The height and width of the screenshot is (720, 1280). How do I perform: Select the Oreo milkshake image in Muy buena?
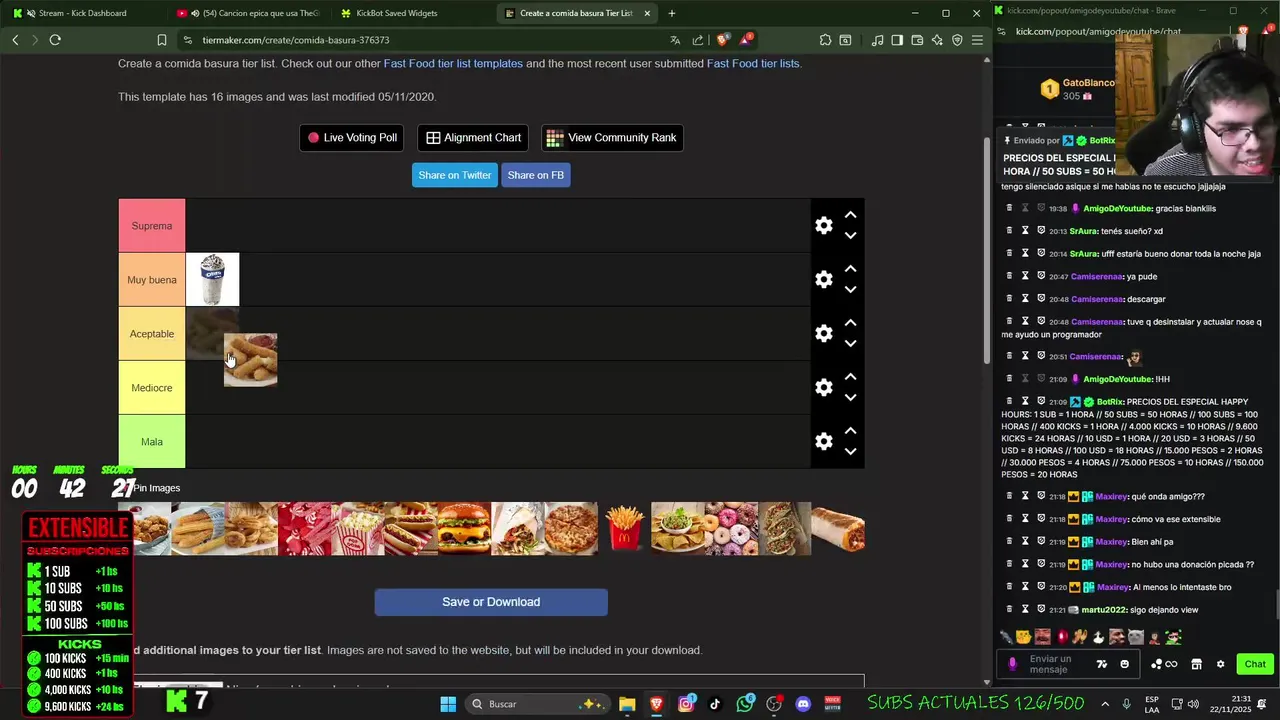click(213, 280)
